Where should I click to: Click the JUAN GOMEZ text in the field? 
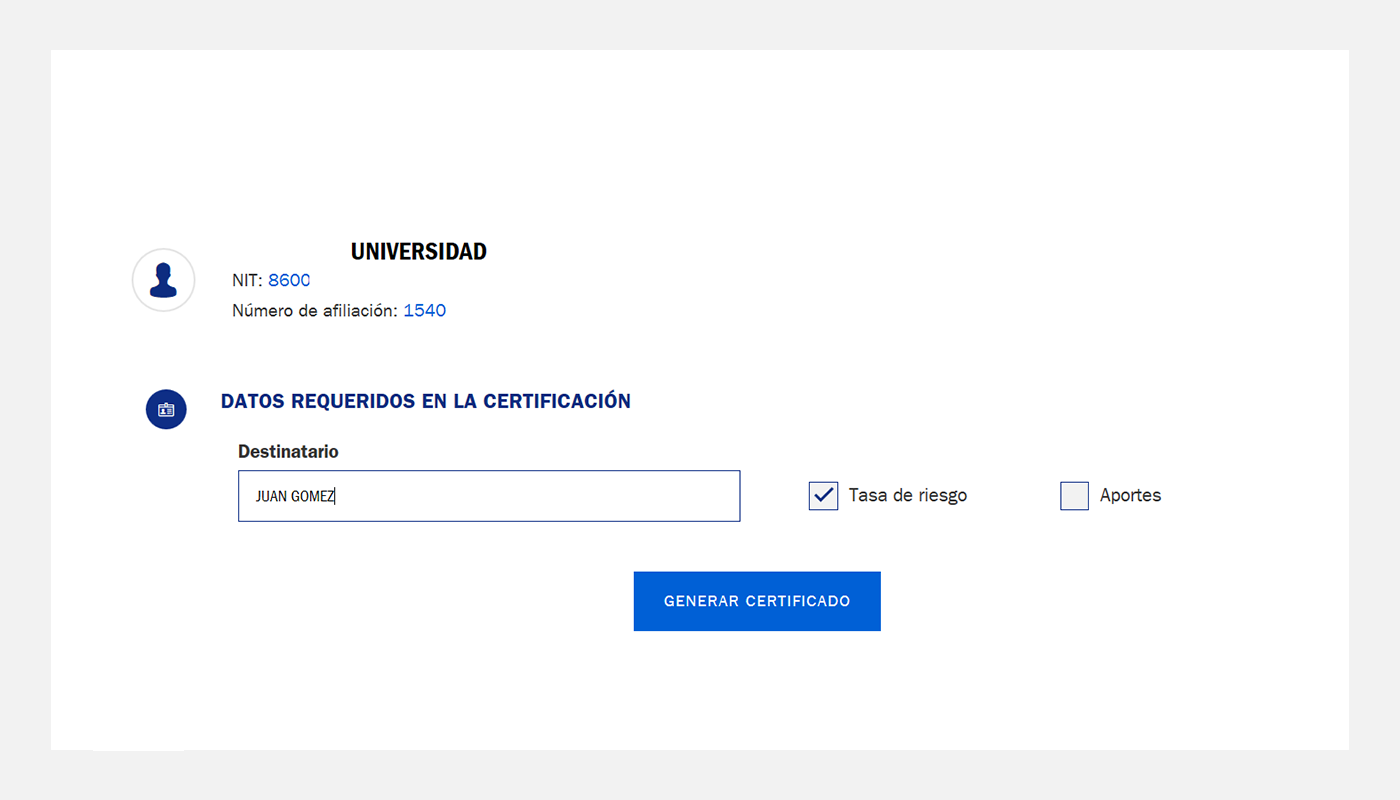tap(295, 496)
